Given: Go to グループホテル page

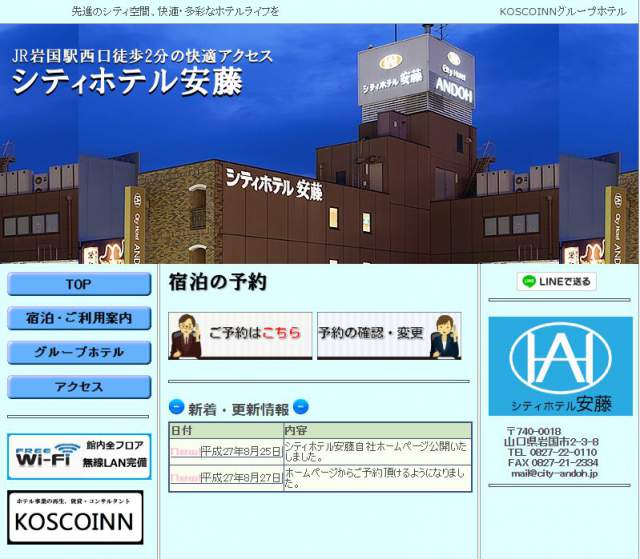Looking at the screenshot, I should 79,353.
